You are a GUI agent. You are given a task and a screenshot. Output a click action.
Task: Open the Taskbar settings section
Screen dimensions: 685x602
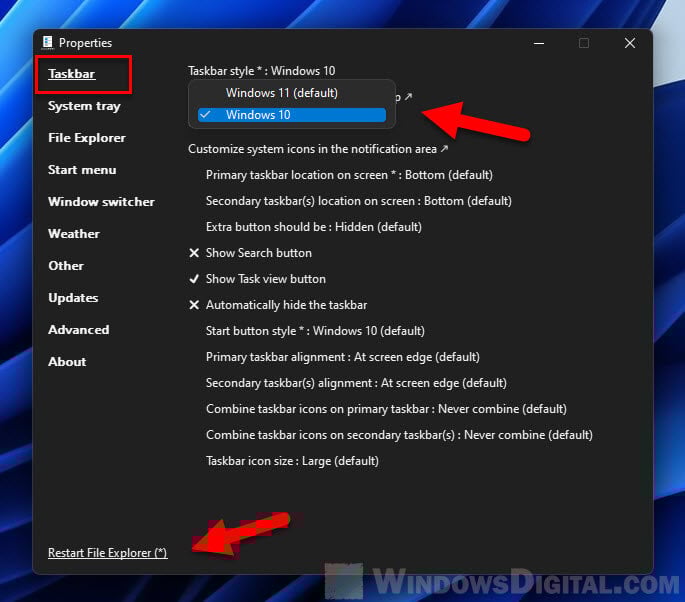[x=72, y=74]
